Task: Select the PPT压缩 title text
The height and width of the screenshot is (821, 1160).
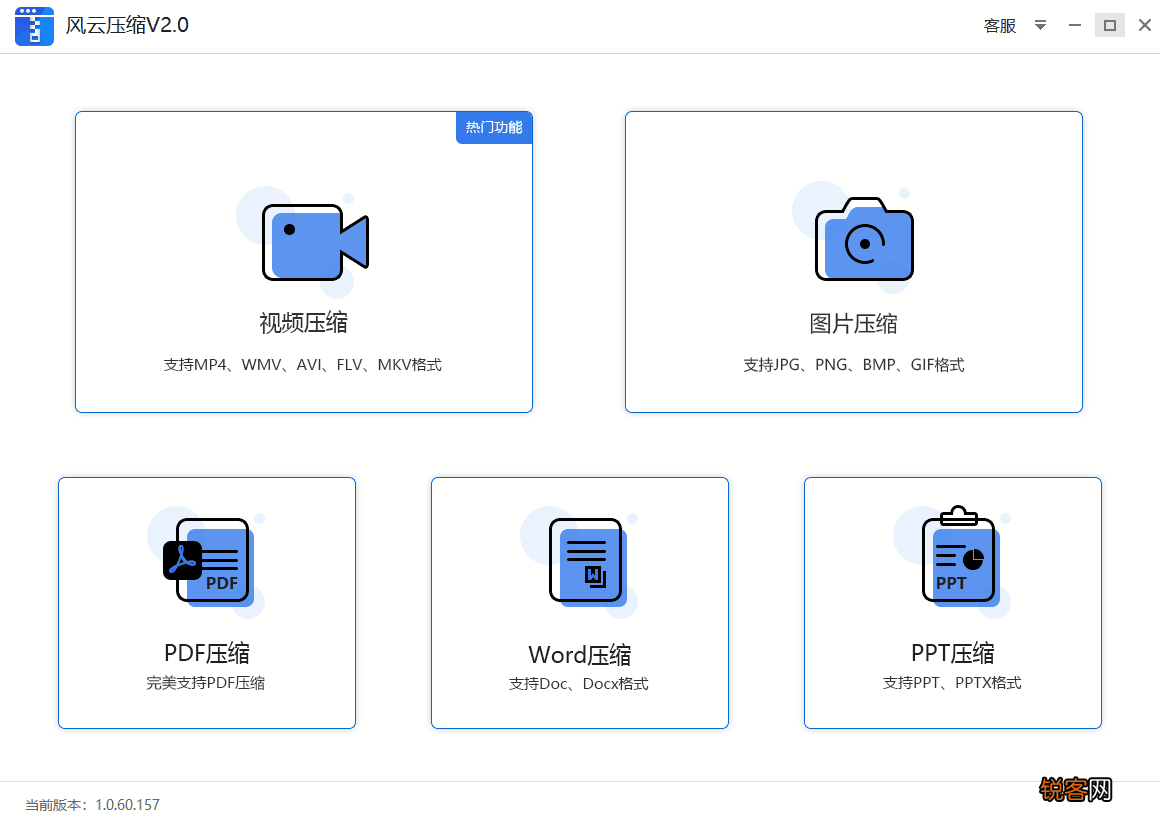Action: (x=952, y=653)
